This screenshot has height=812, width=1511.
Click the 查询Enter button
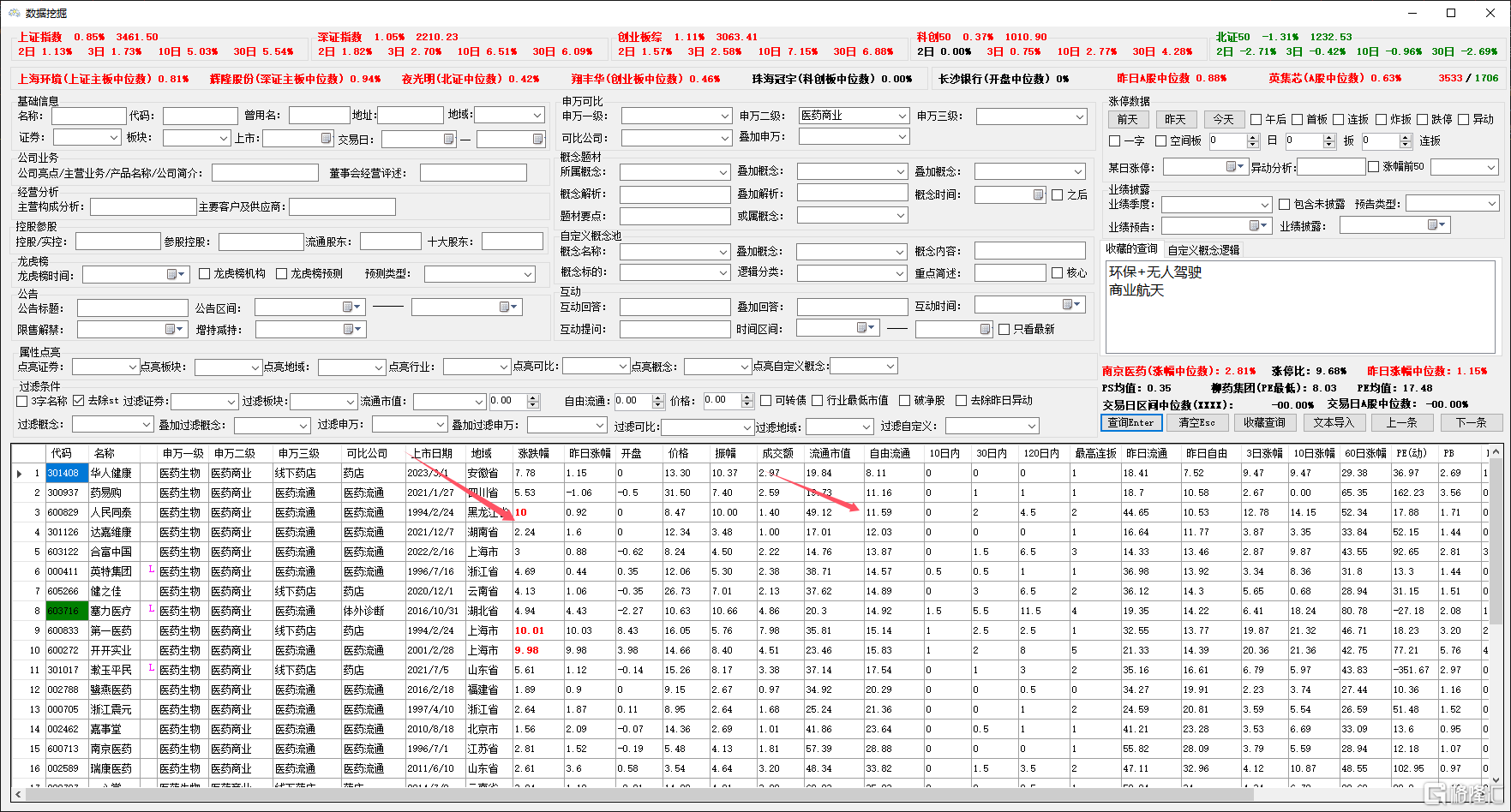point(1131,422)
